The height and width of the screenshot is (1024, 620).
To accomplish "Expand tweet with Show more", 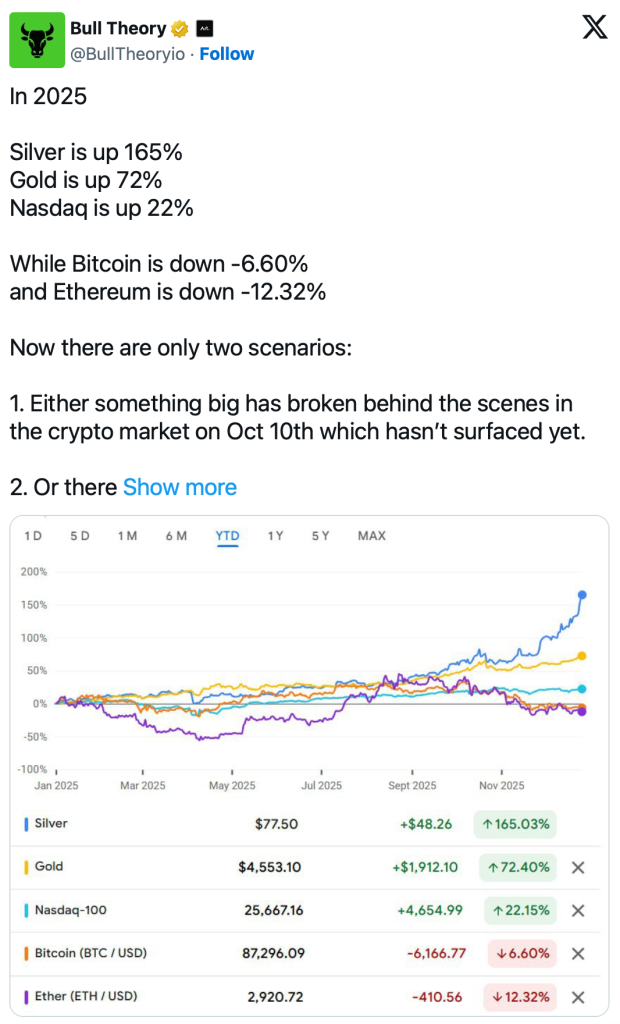I will coord(180,487).
